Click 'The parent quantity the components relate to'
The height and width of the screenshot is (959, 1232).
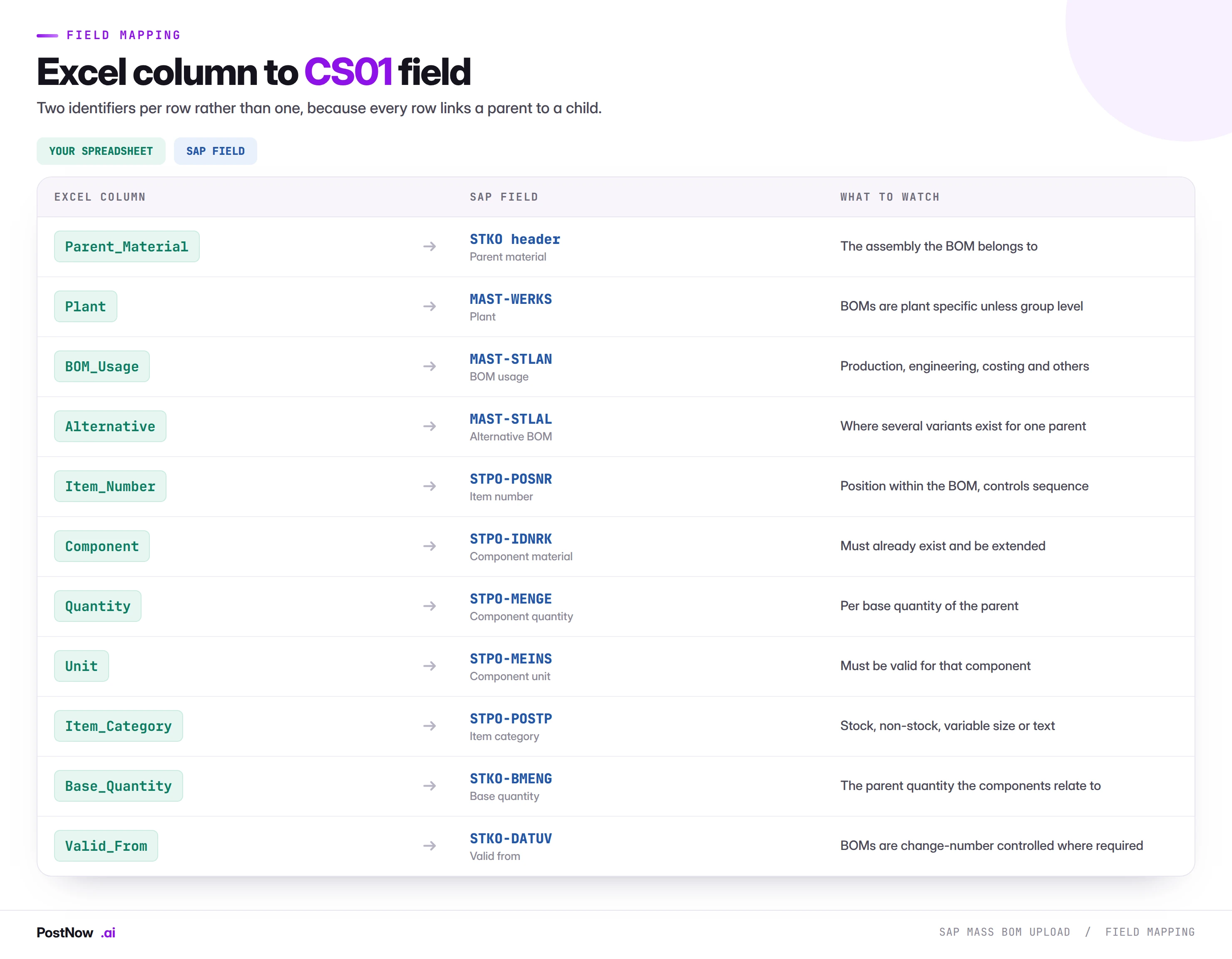[970, 786]
